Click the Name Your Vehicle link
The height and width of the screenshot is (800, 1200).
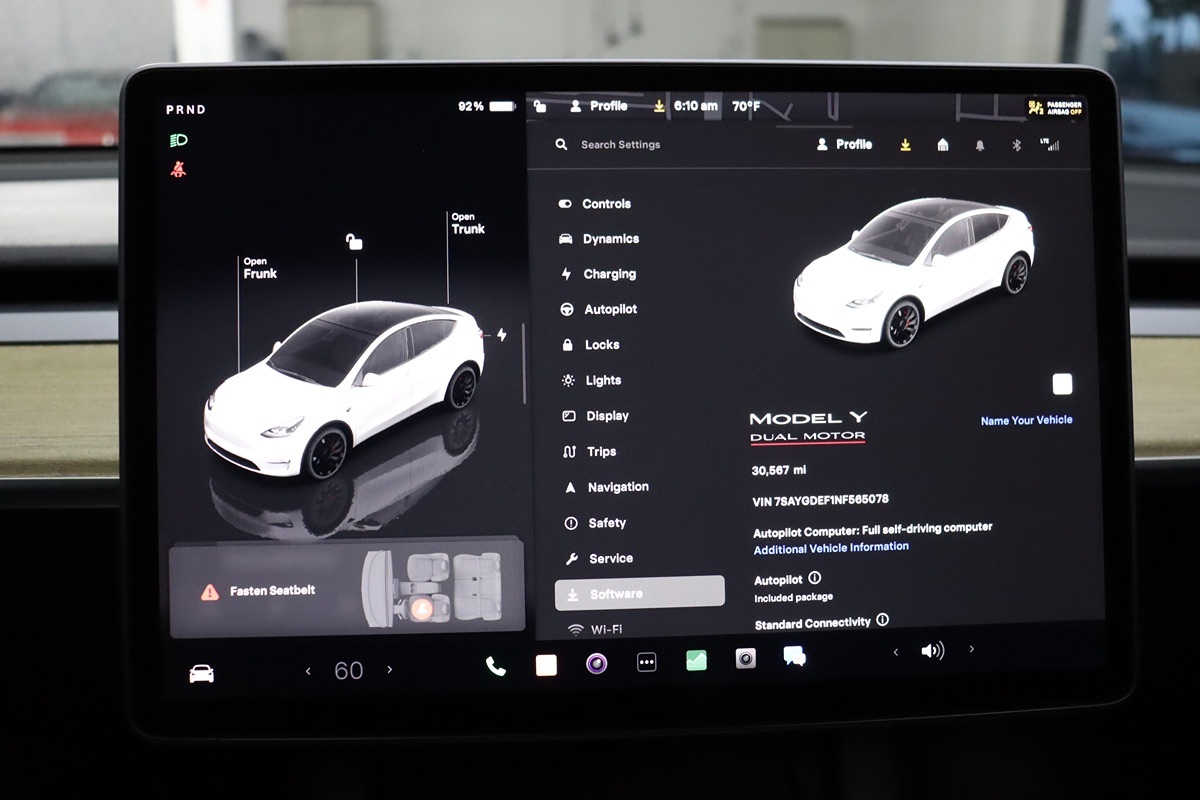tap(1026, 420)
